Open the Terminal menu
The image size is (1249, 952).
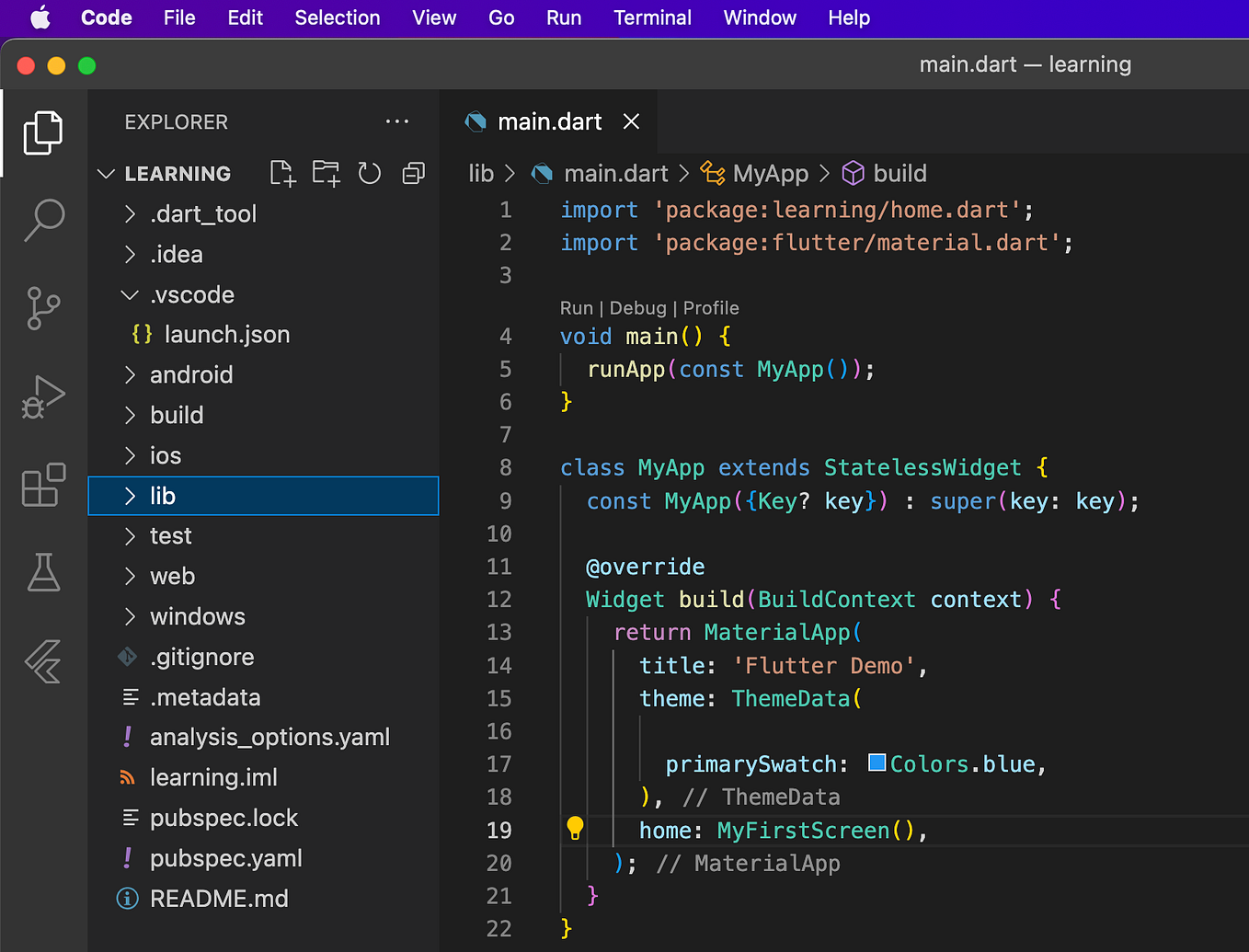(652, 17)
